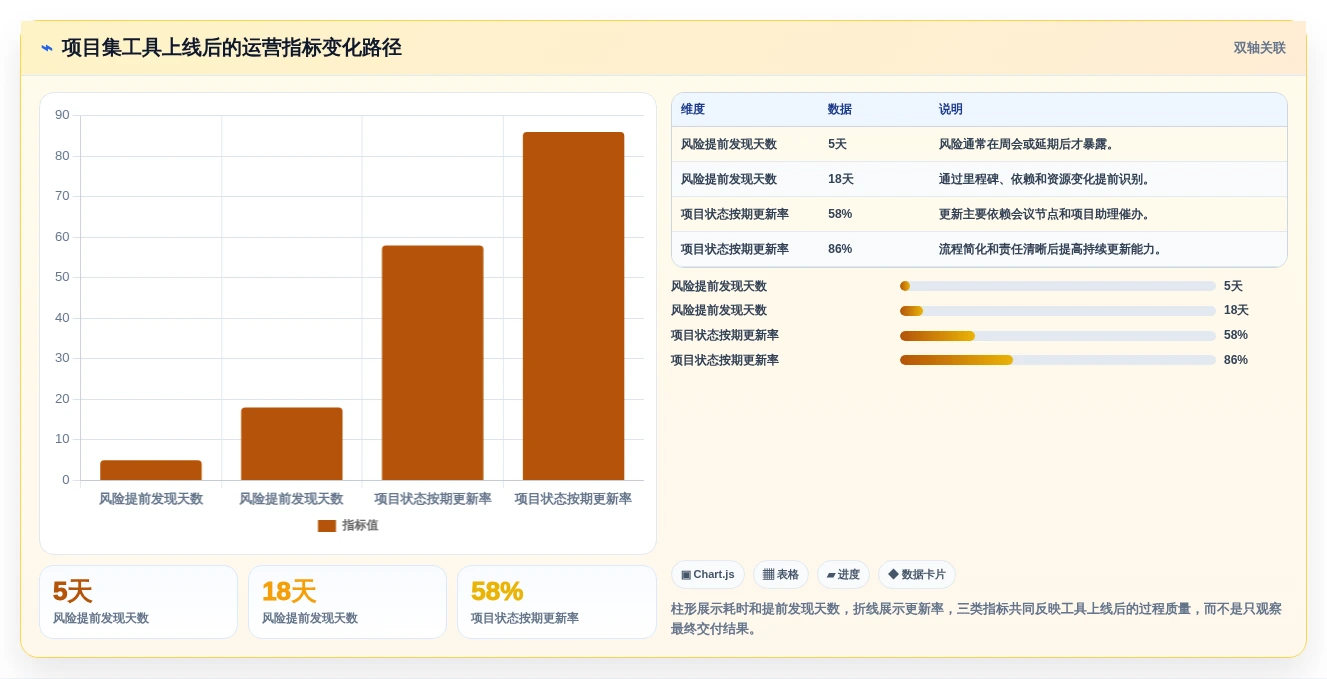Click the progress bar labeled 18天

tap(1058, 311)
